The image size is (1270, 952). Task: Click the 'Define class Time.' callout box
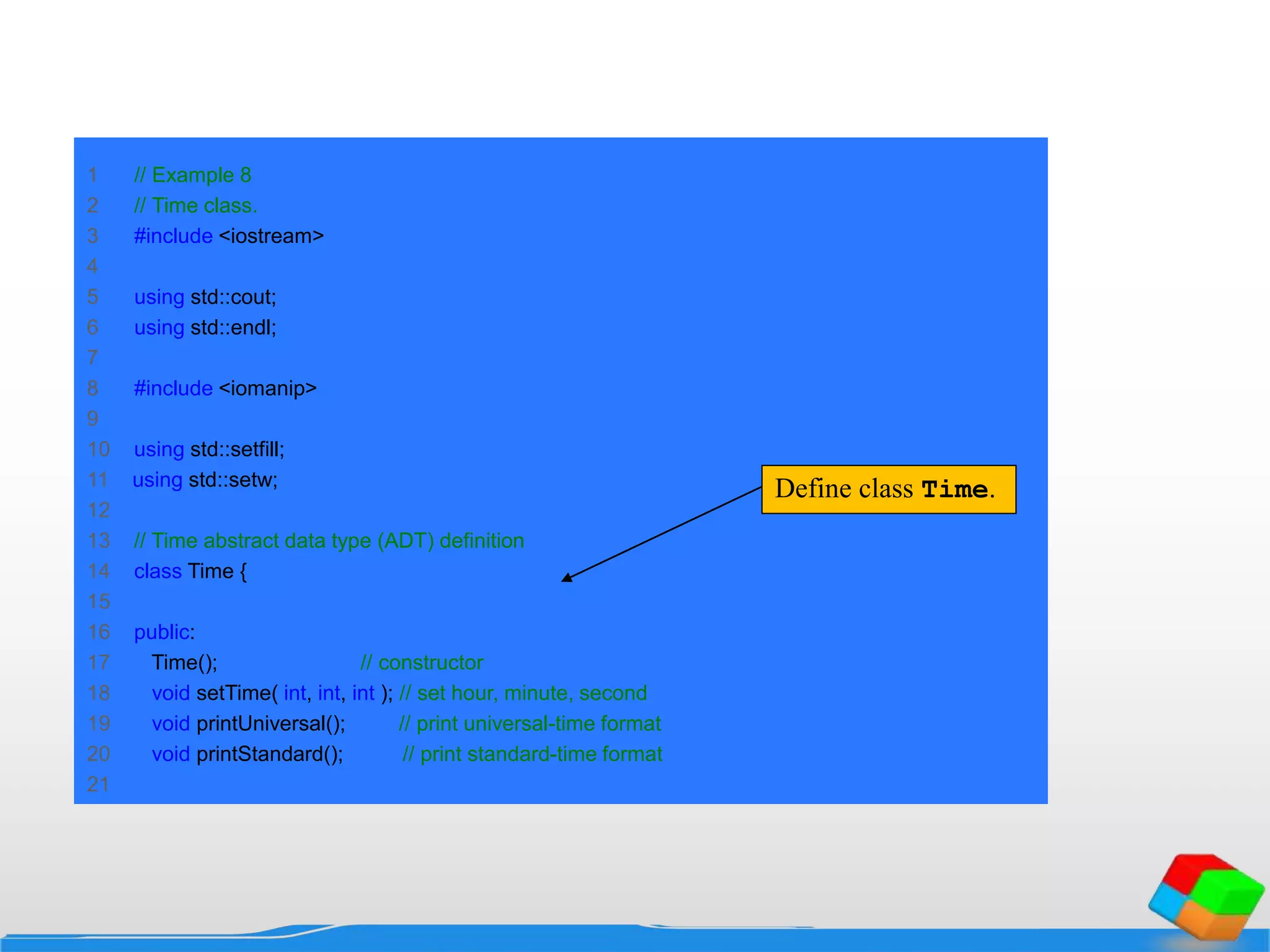point(889,490)
